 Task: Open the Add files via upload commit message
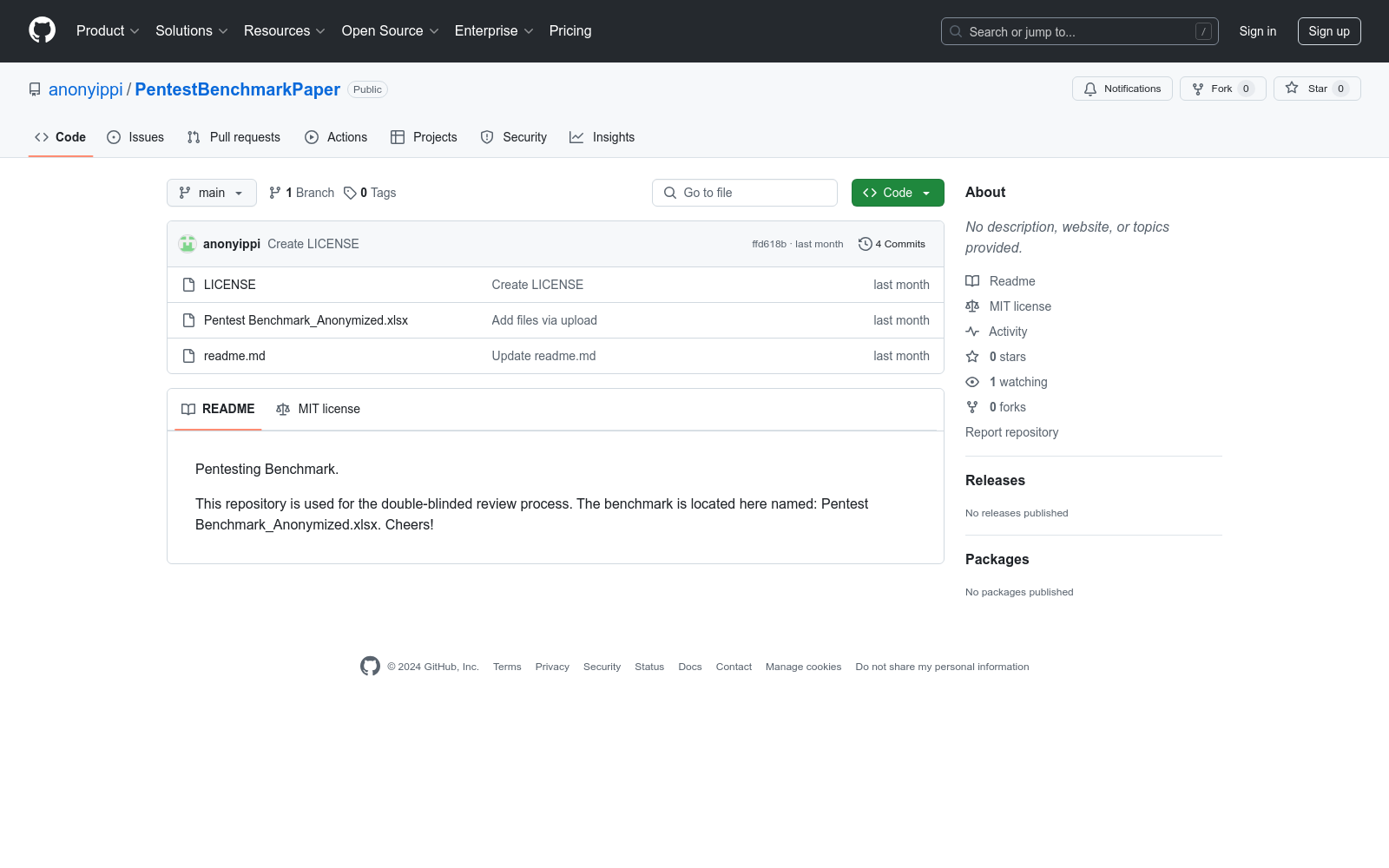pyautogui.click(x=544, y=320)
